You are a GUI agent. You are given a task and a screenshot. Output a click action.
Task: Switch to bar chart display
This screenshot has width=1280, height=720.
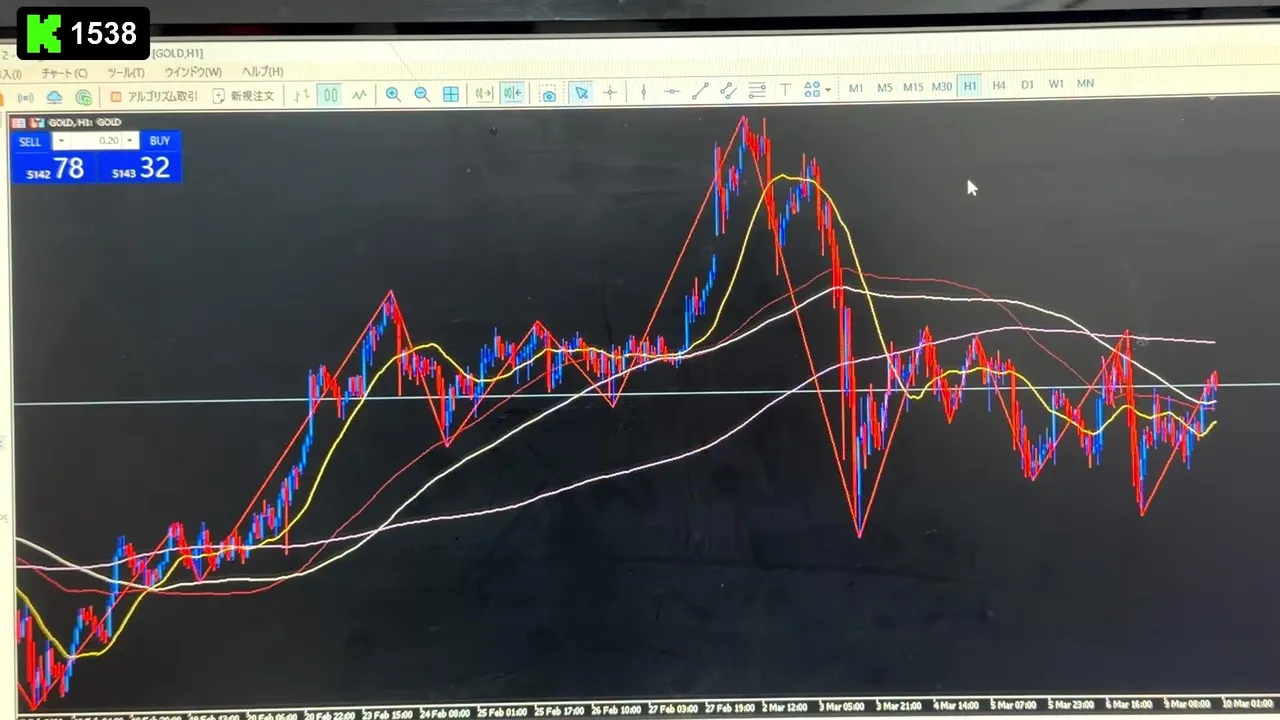coord(301,95)
